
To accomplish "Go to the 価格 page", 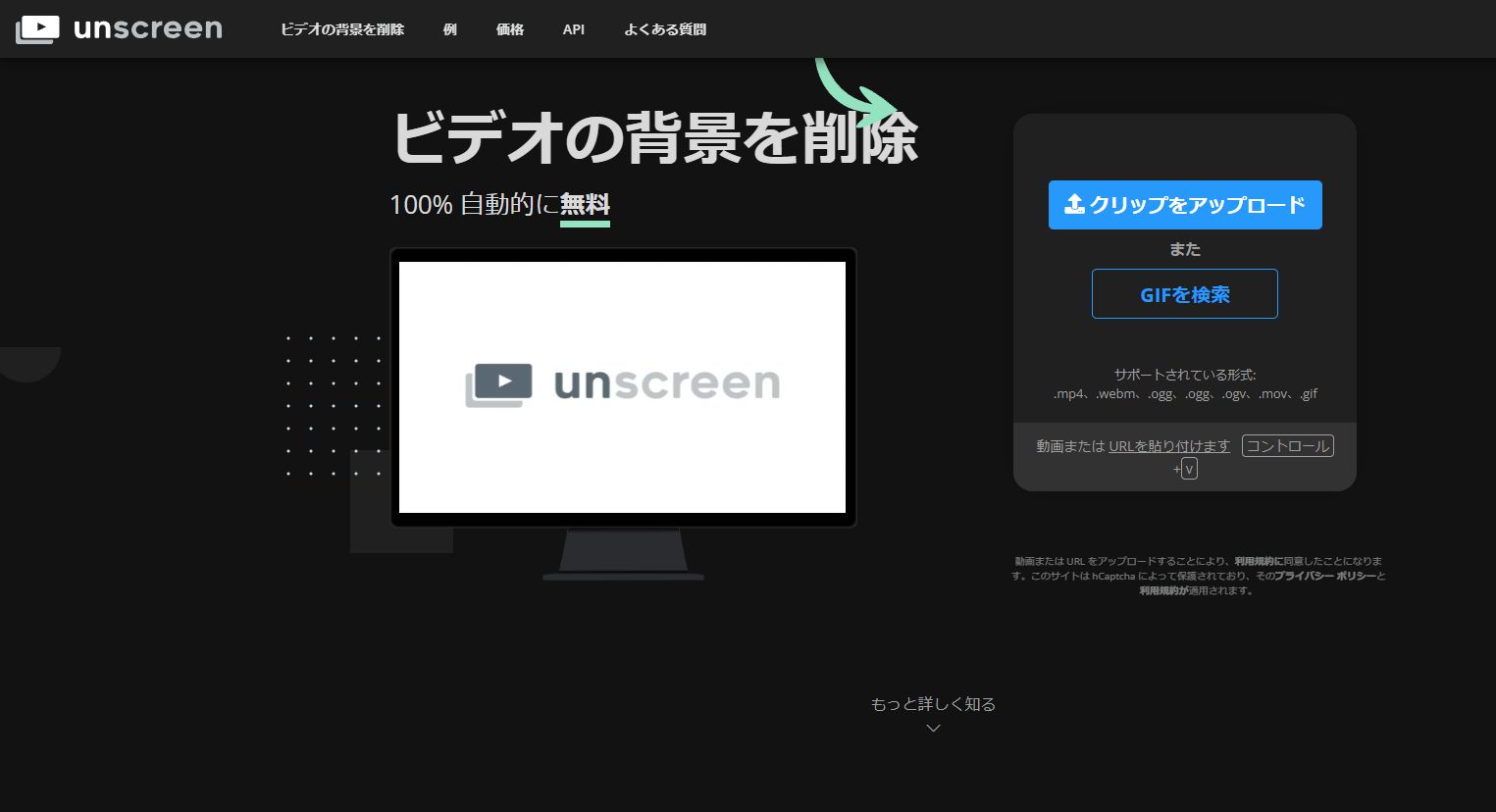I will 510,29.
